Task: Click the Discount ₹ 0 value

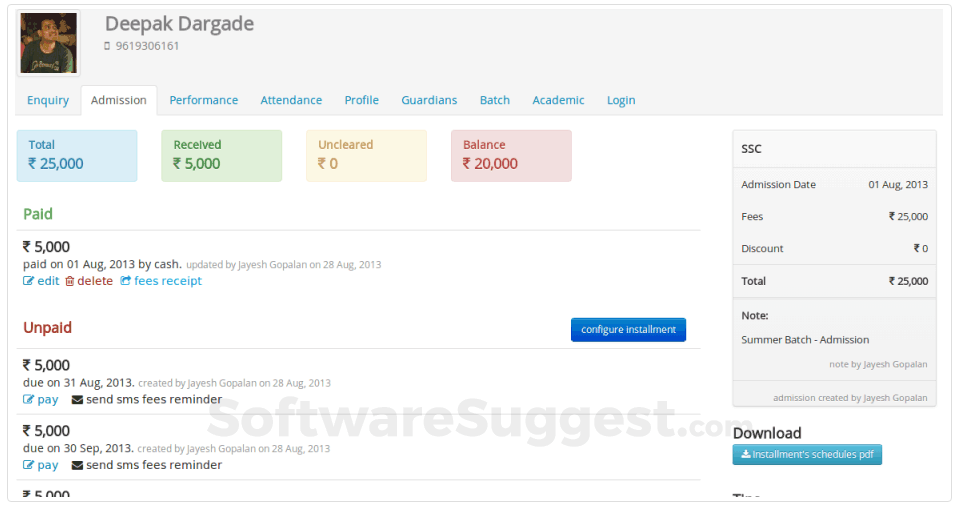Action: 921,249
